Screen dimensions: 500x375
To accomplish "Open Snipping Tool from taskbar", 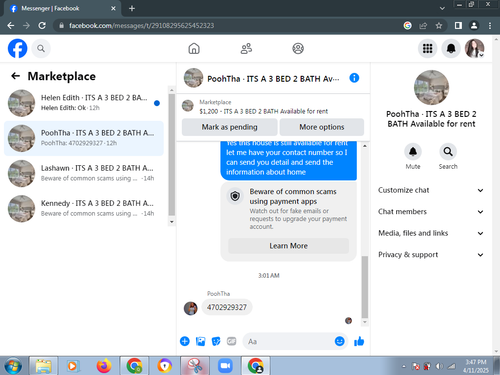I will pos(195,366).
